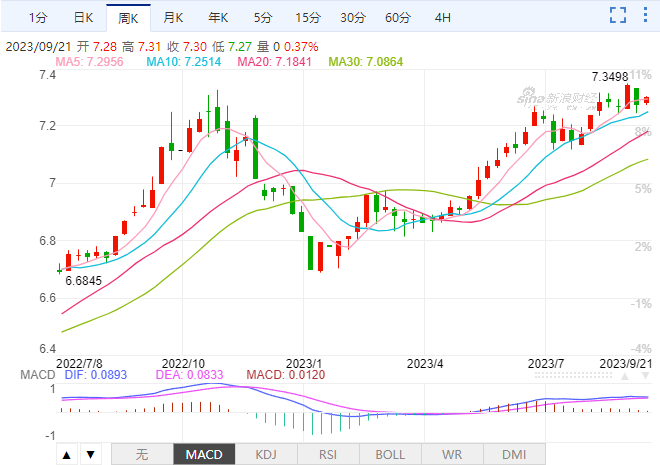The width and height of the screenshot is (660, 465).
Task: Select the 60分 interval tab
Action: pyautogui.click(x=397, y=17)
